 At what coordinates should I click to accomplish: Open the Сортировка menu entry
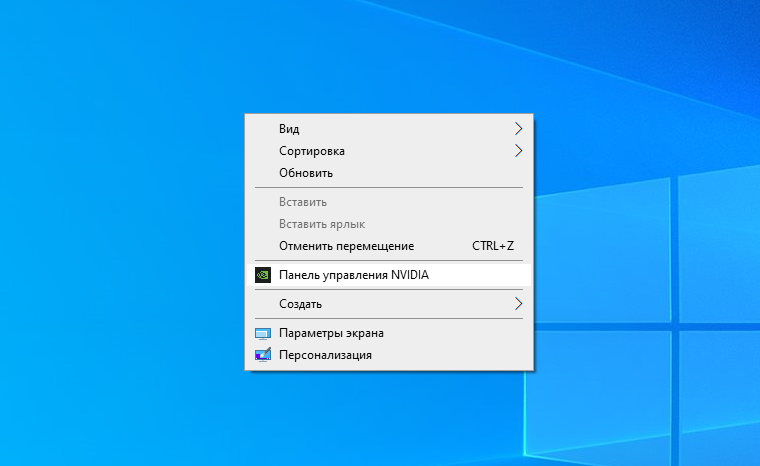389,151
